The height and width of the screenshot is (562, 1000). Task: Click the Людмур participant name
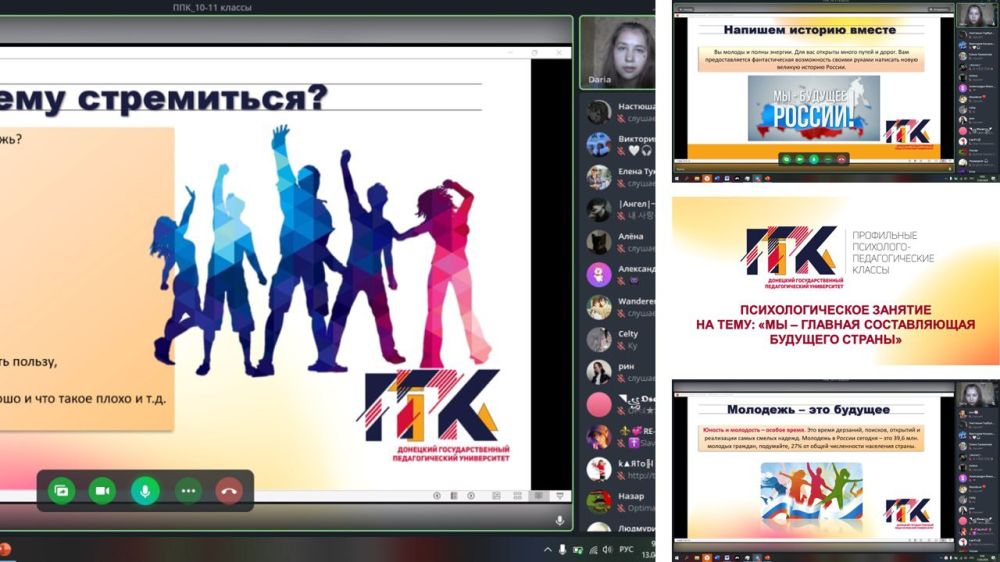636,528
